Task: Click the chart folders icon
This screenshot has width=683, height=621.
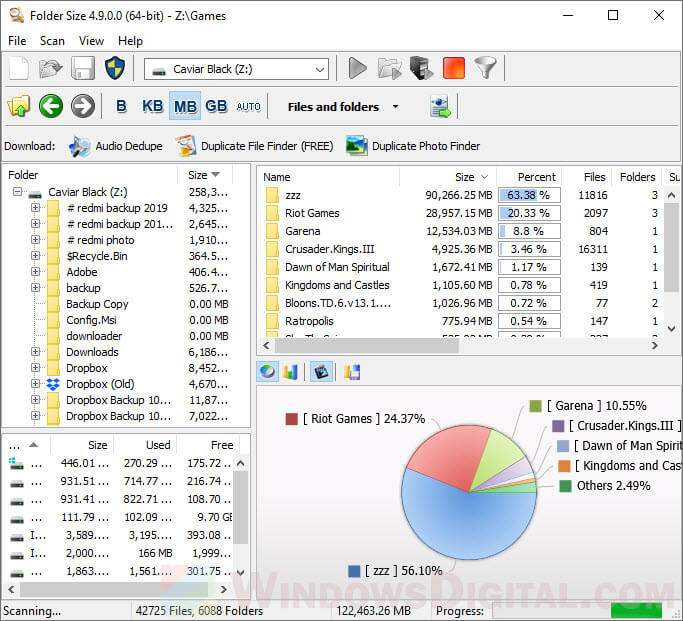Action: (x=352, y=372)
